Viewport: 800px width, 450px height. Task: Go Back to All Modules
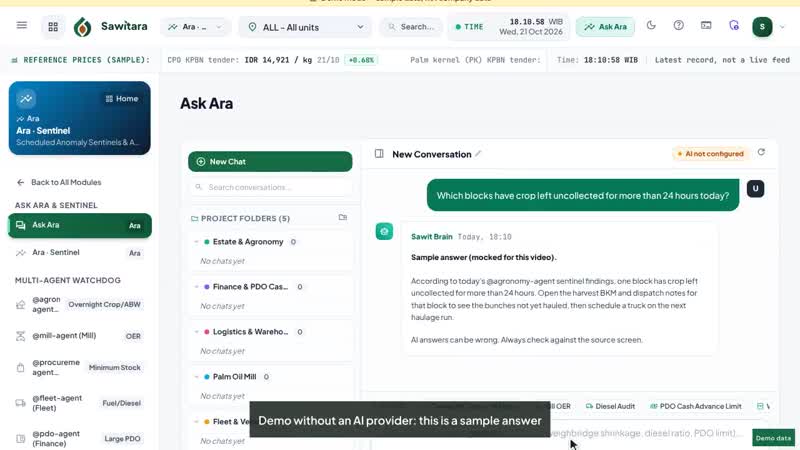[59, 182]
